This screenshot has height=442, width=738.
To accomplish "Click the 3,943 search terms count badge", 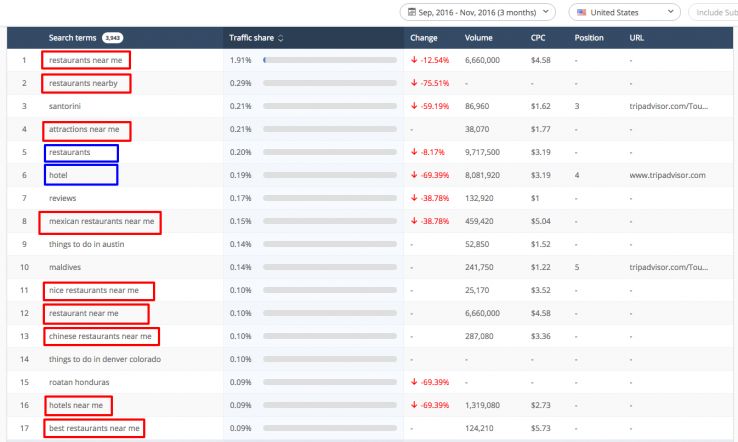I will (112, 38).
